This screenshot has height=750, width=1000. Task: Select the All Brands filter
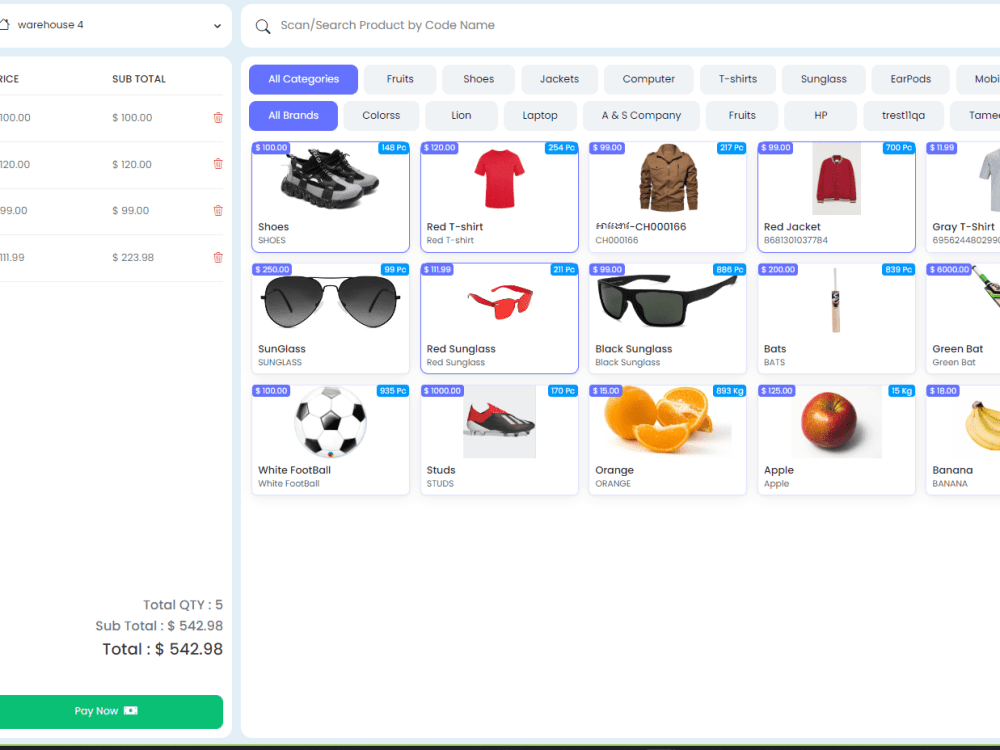pyautogui.click(x=293, y=115)
